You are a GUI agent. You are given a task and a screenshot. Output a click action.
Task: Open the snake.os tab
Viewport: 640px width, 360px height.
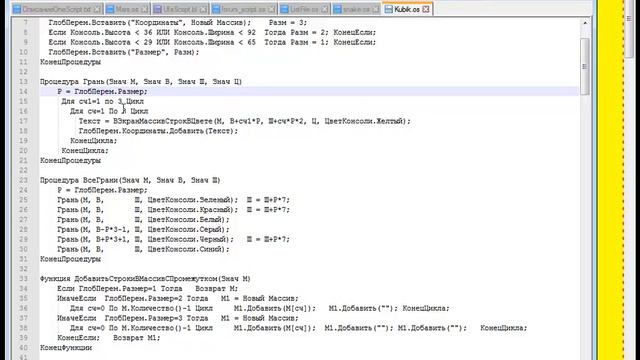coord(356,9)
